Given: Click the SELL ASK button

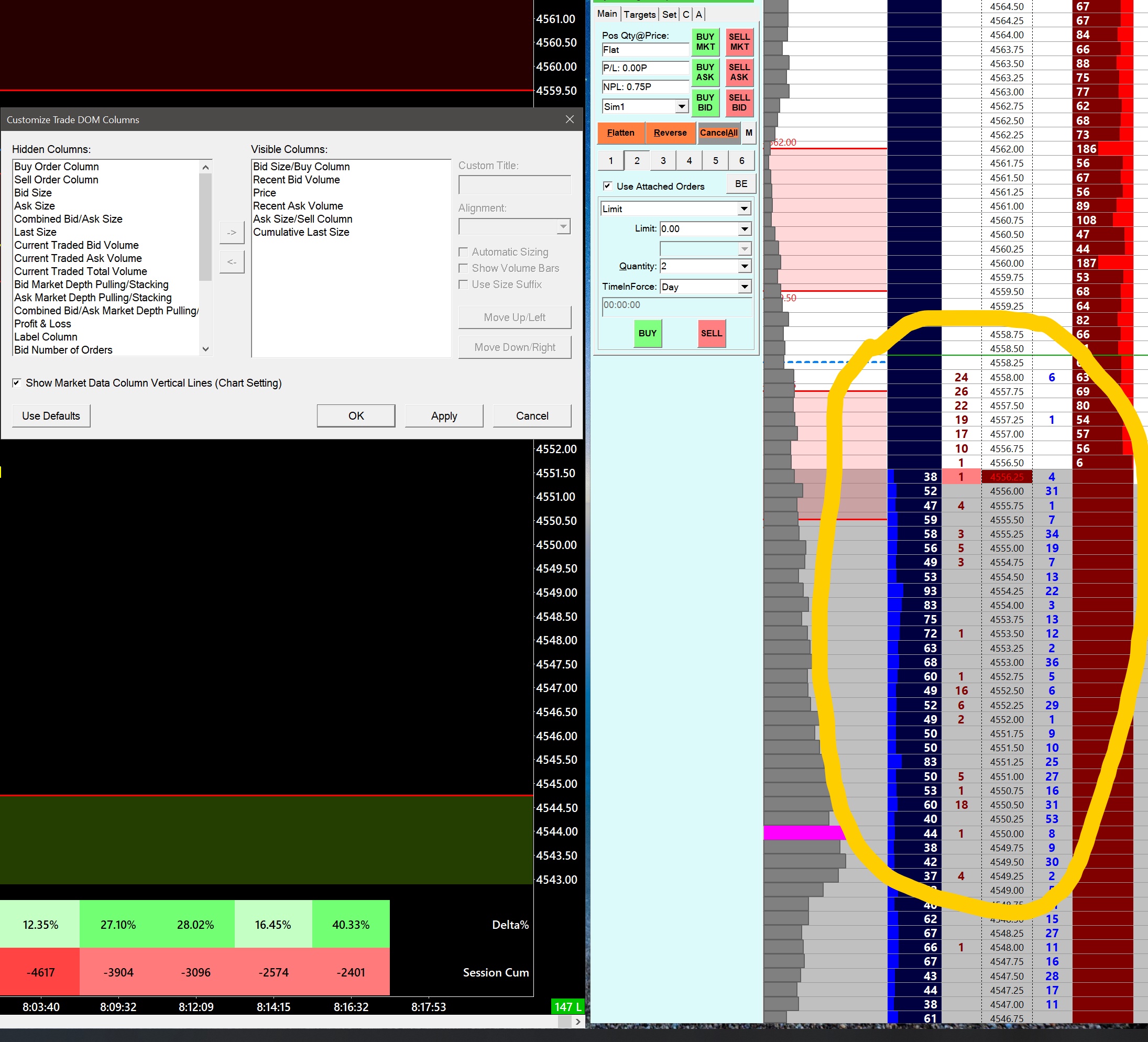Looking at the screenshot, I should point(739,72).
